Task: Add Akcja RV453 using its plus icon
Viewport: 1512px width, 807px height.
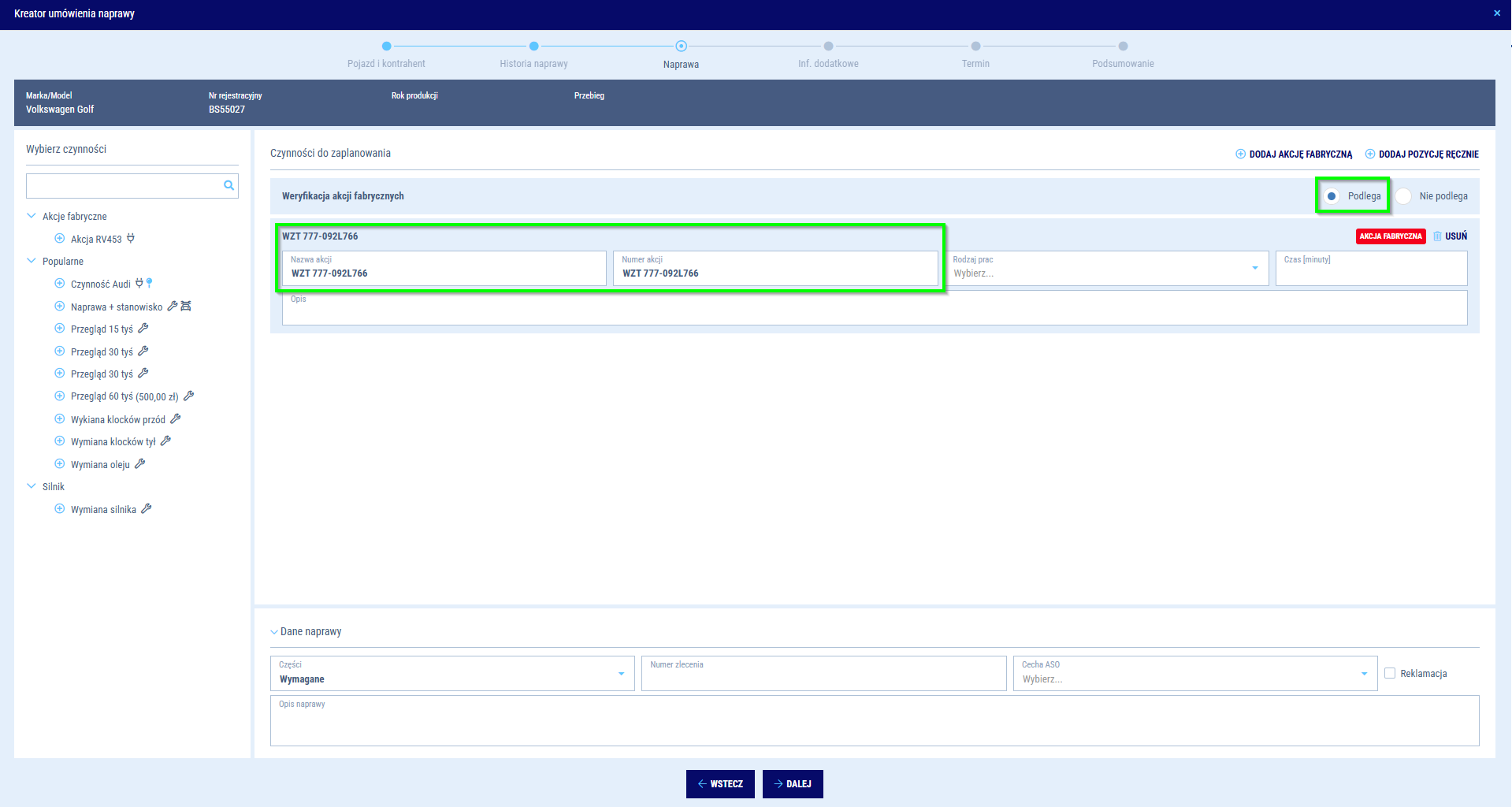Action: [59, 239]
